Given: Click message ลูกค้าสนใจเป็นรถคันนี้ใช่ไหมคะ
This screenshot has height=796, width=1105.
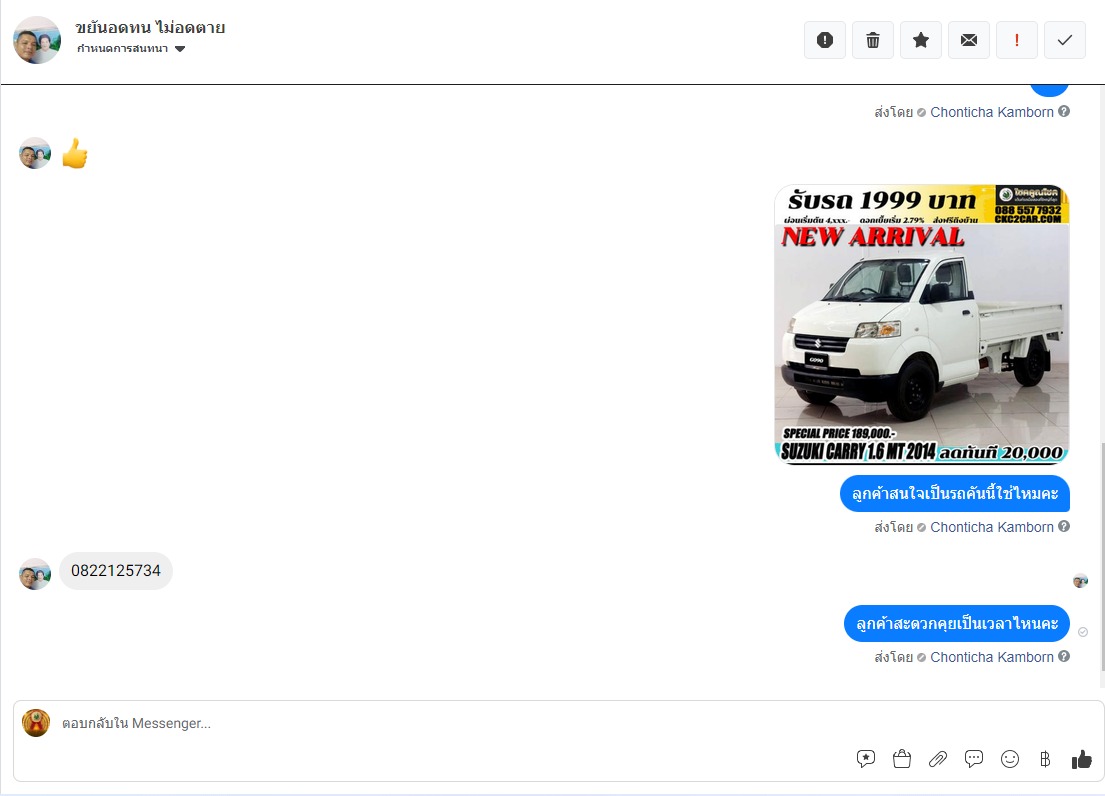Looking at the screenshot, I should (x=955, y=494).
